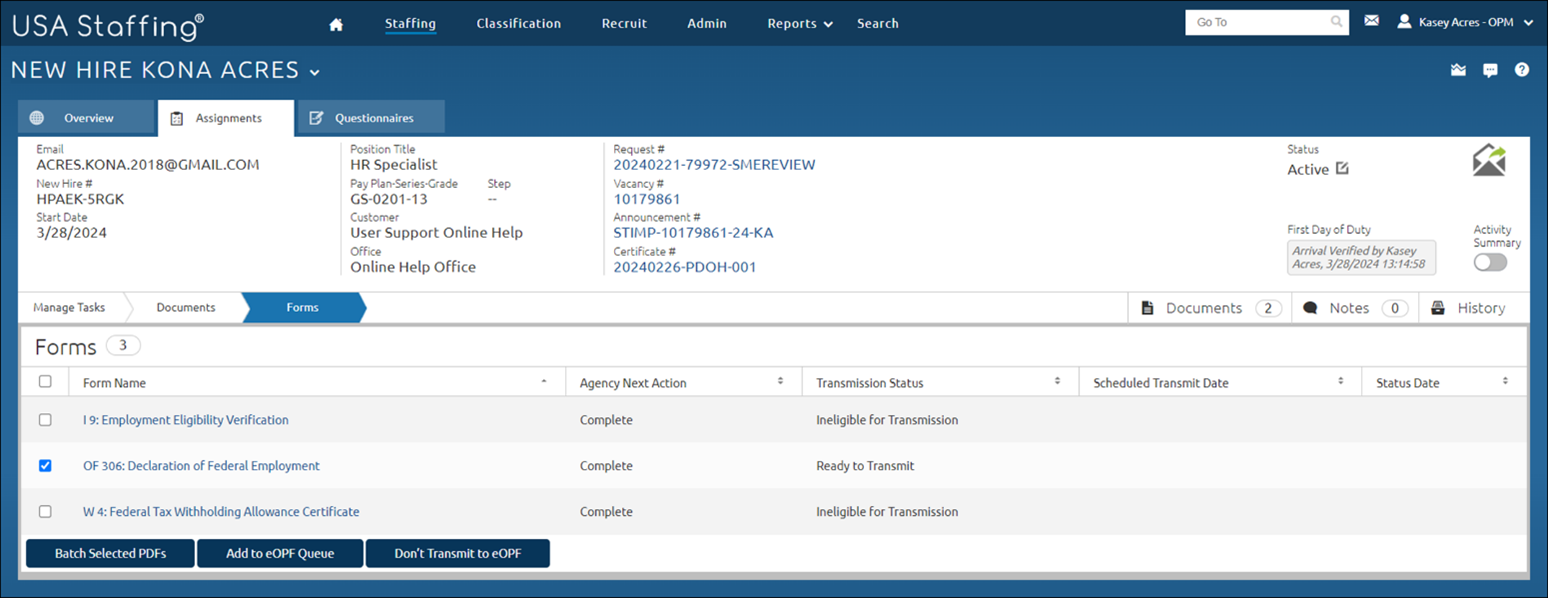Sort by Status Date column arrows

[1505, 382]
